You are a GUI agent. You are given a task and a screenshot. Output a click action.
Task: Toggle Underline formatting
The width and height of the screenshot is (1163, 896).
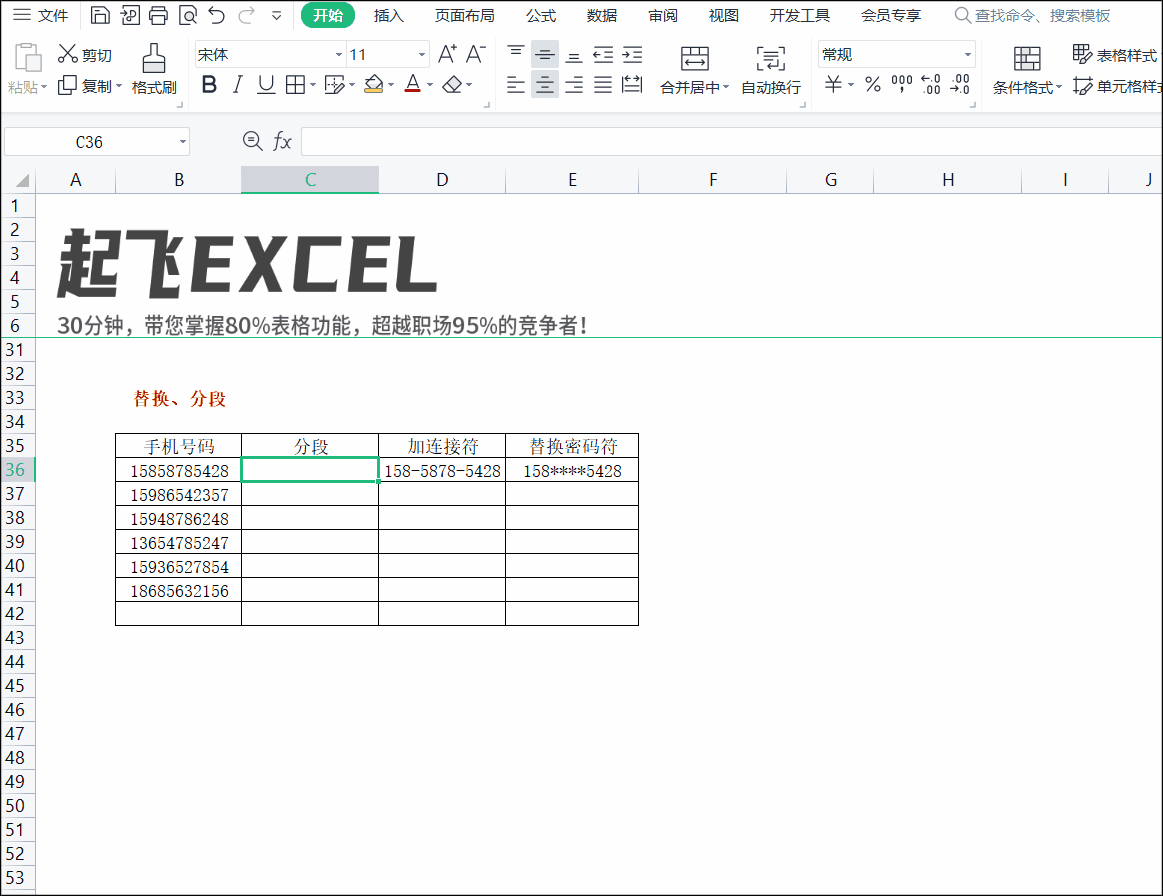[266, 85]
